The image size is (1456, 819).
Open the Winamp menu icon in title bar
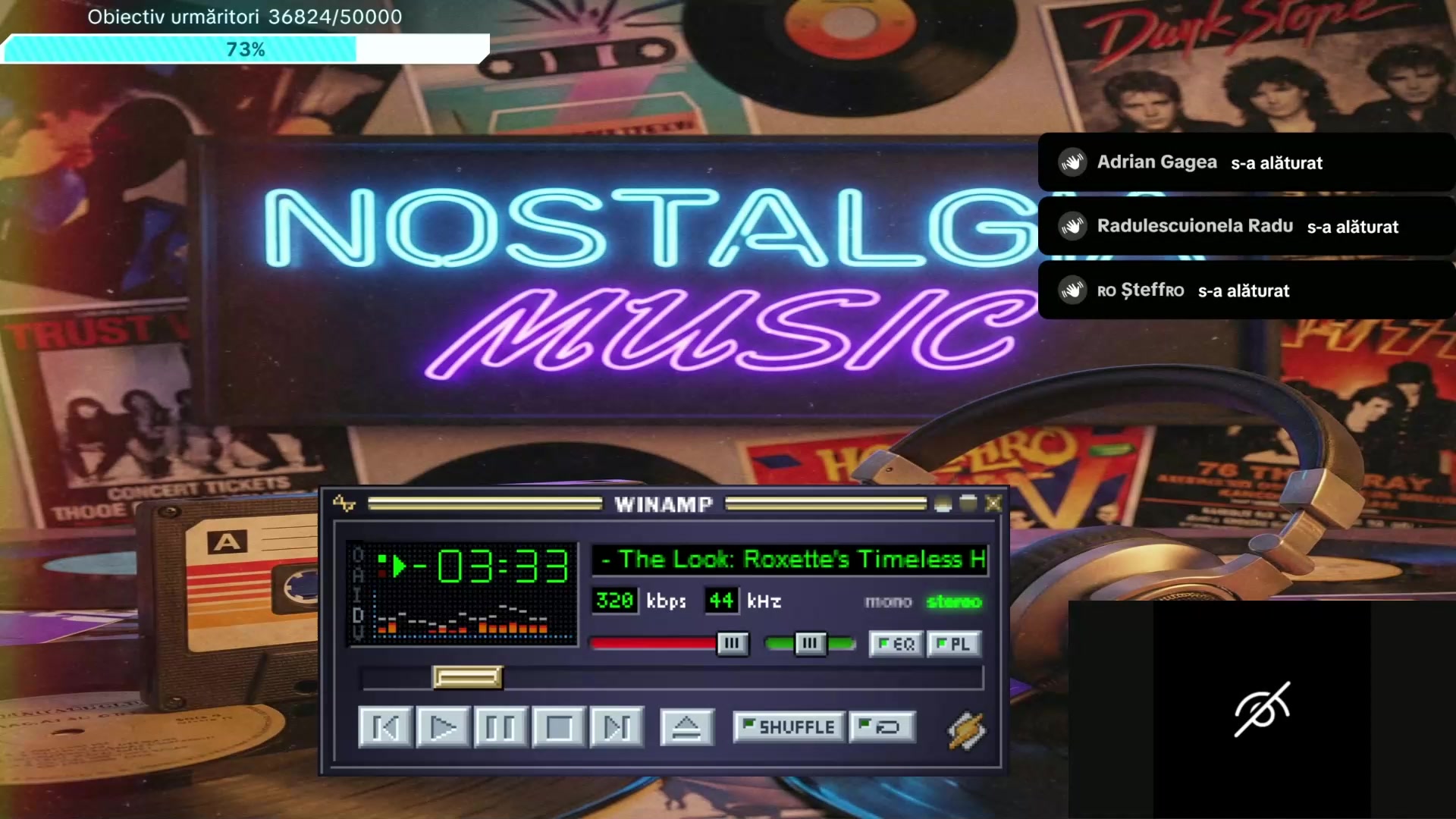344,504
